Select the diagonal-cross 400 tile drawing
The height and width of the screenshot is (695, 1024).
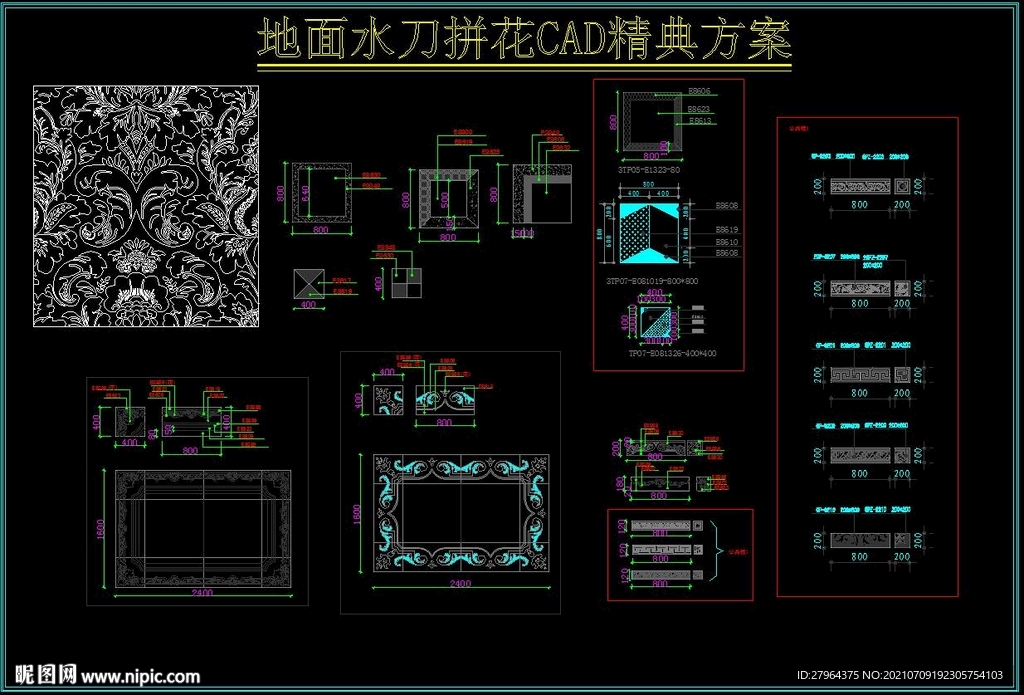click(308, 283)
